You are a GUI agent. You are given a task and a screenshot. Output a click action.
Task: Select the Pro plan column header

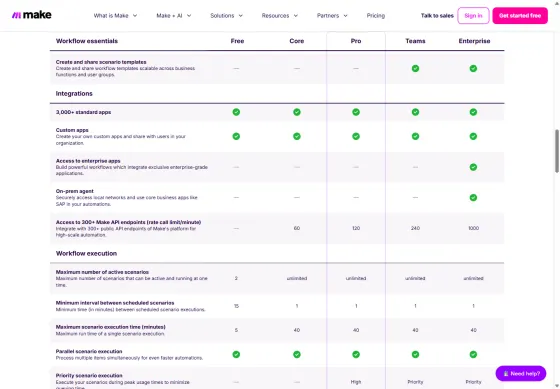point(356,41)
